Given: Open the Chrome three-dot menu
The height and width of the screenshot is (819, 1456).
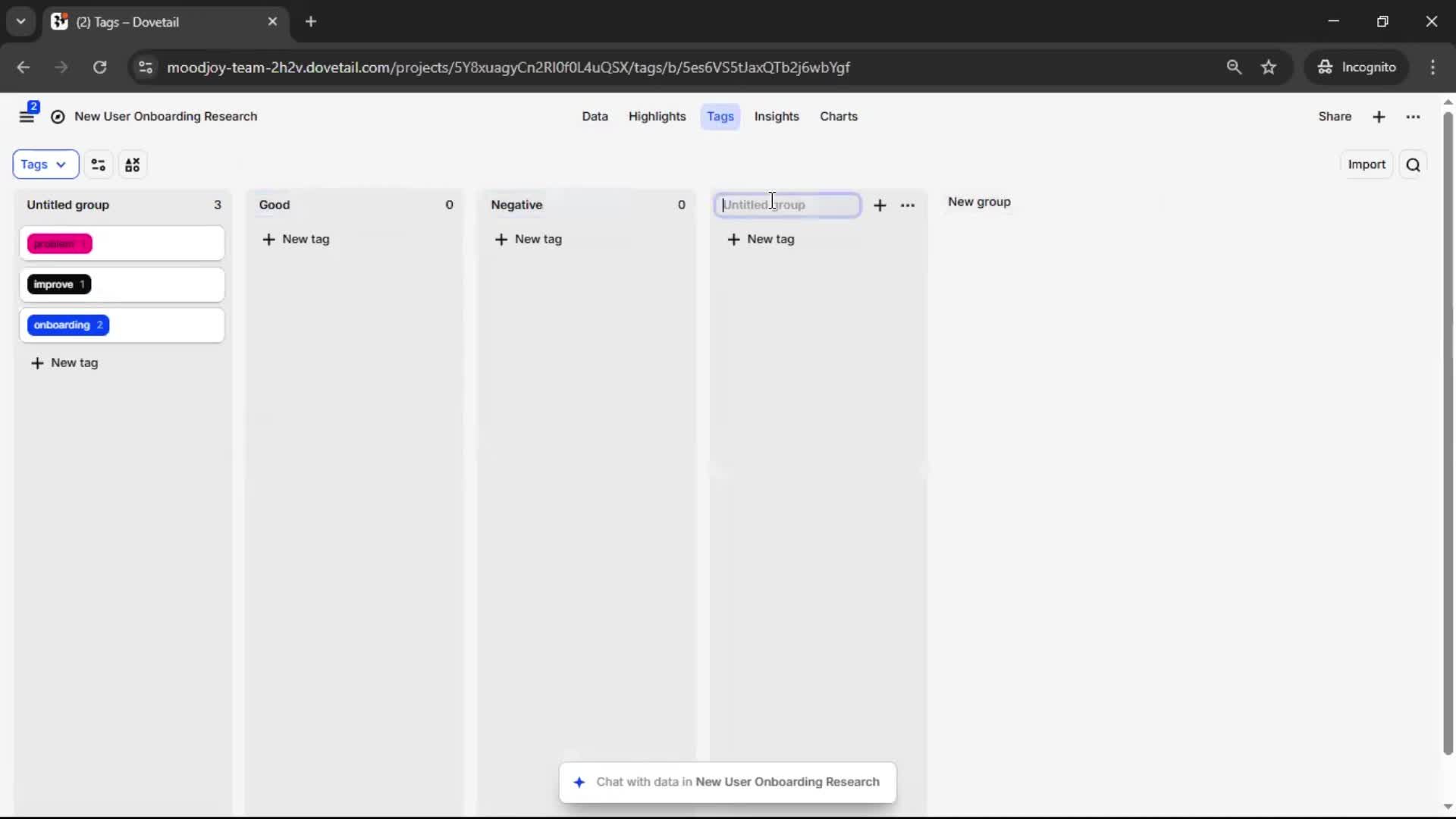Looking at the screenshot, I should tap(1432, 67).
